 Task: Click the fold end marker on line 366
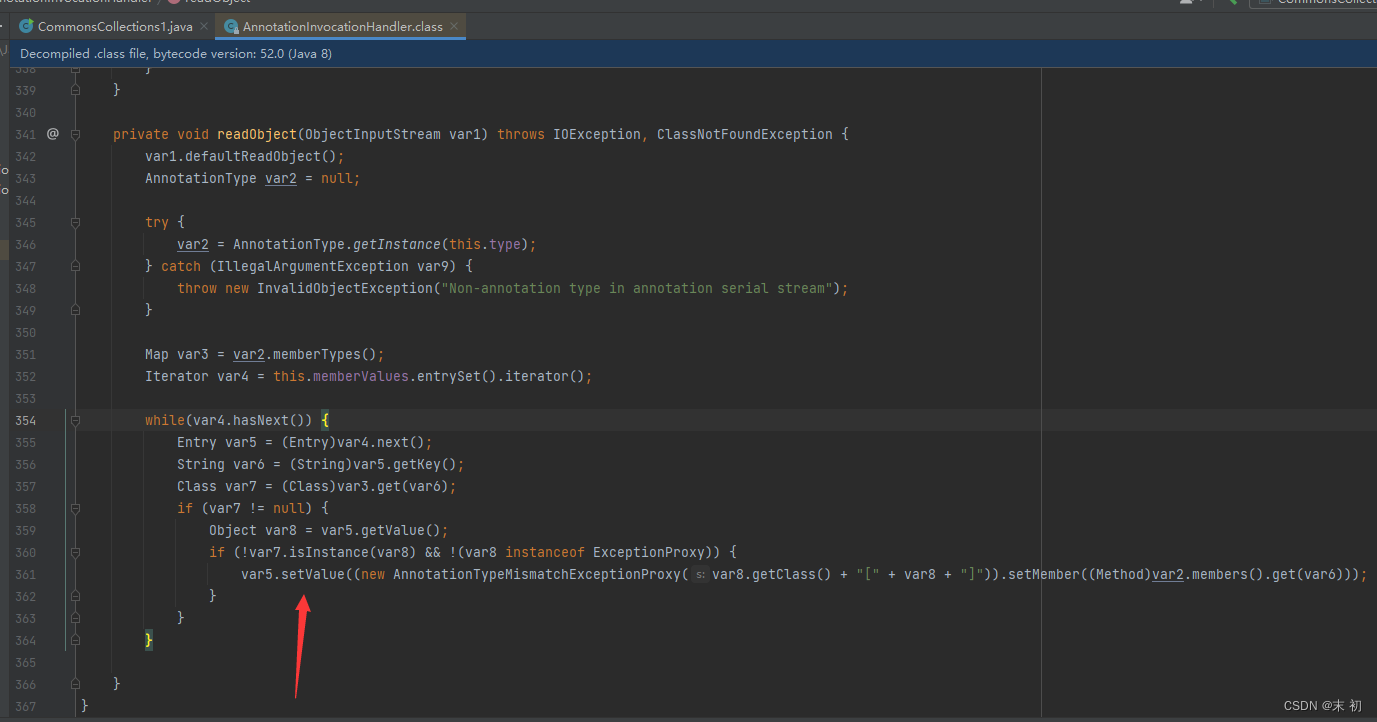pyautogui.click(x=75, y=684)
